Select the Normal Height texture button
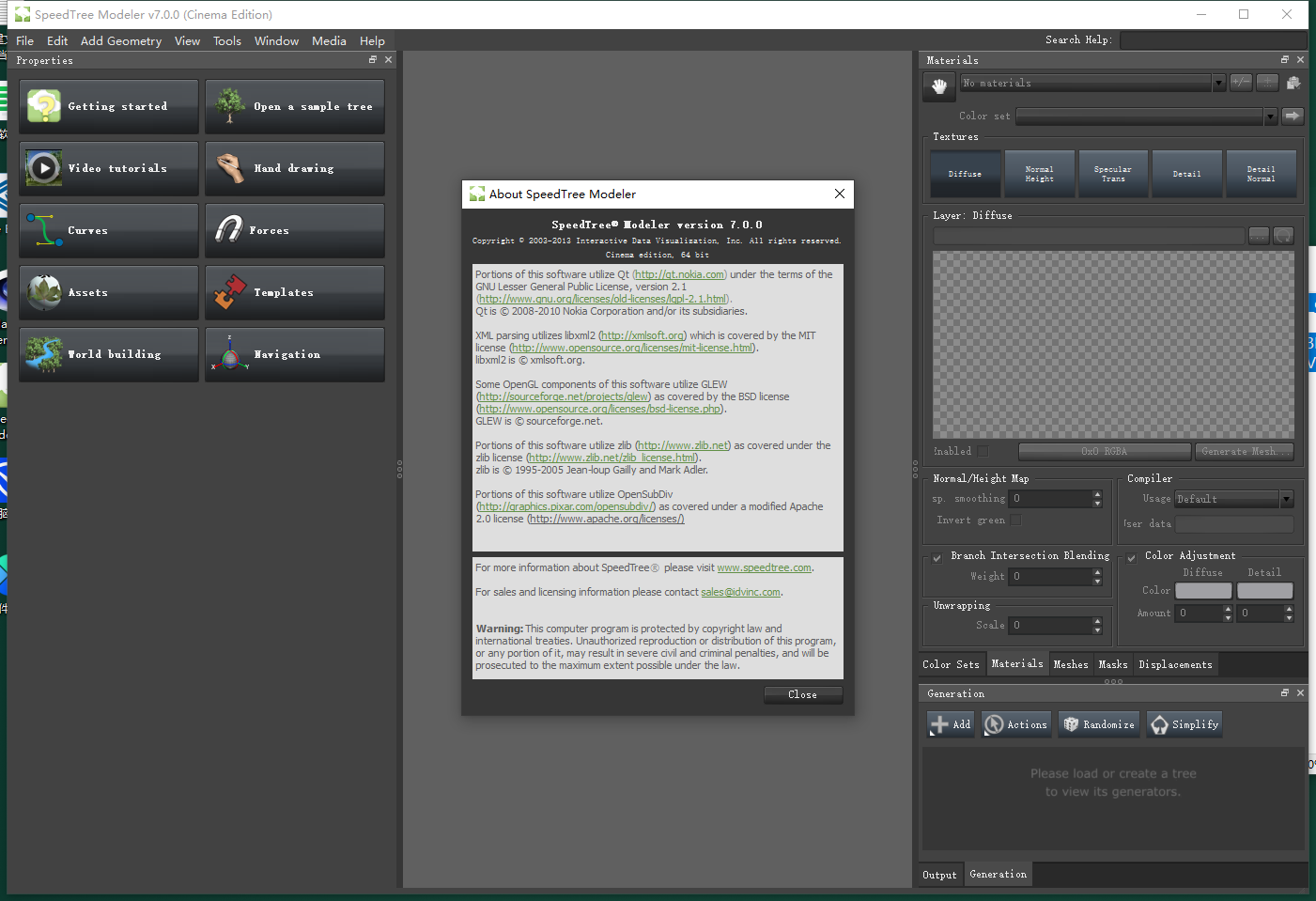This screenshot has width=1316, height=901. pyautogui.click(x=1039, y=174)
